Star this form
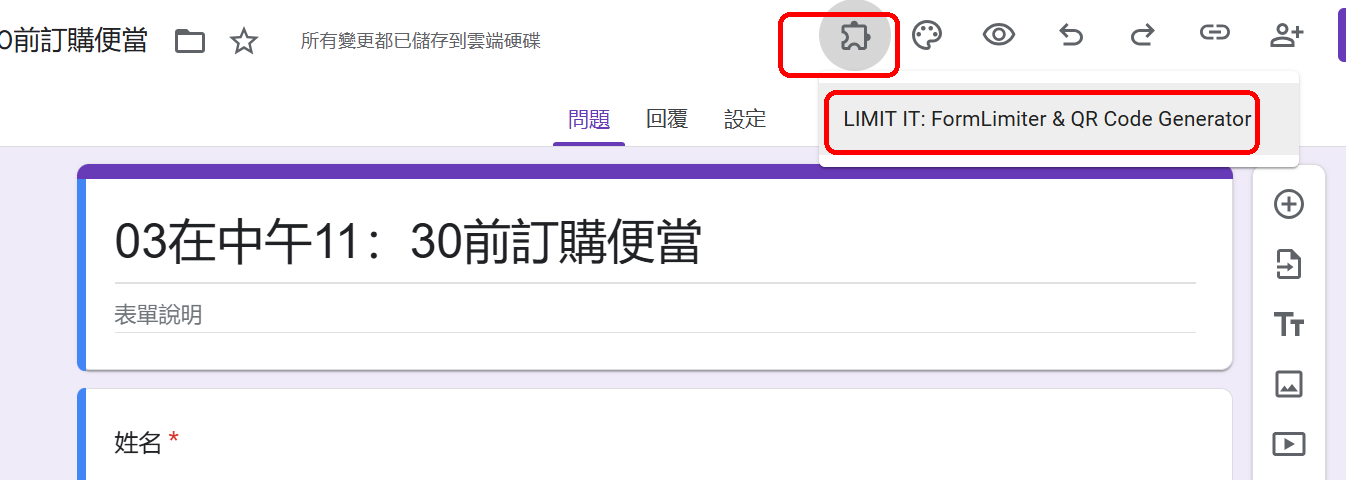1346x480 pixels. click(244, 41)
